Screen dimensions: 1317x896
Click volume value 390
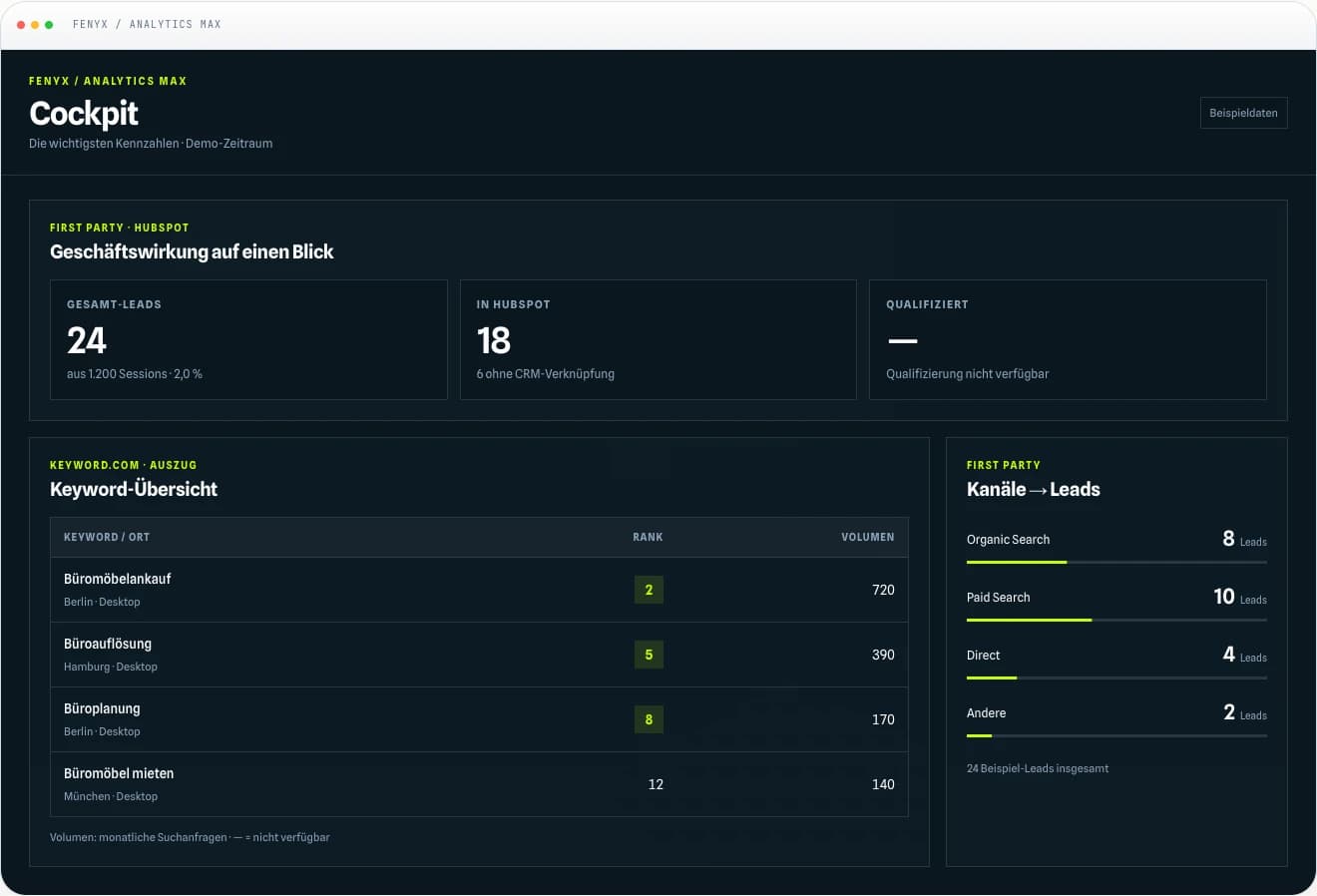point(883,655)
